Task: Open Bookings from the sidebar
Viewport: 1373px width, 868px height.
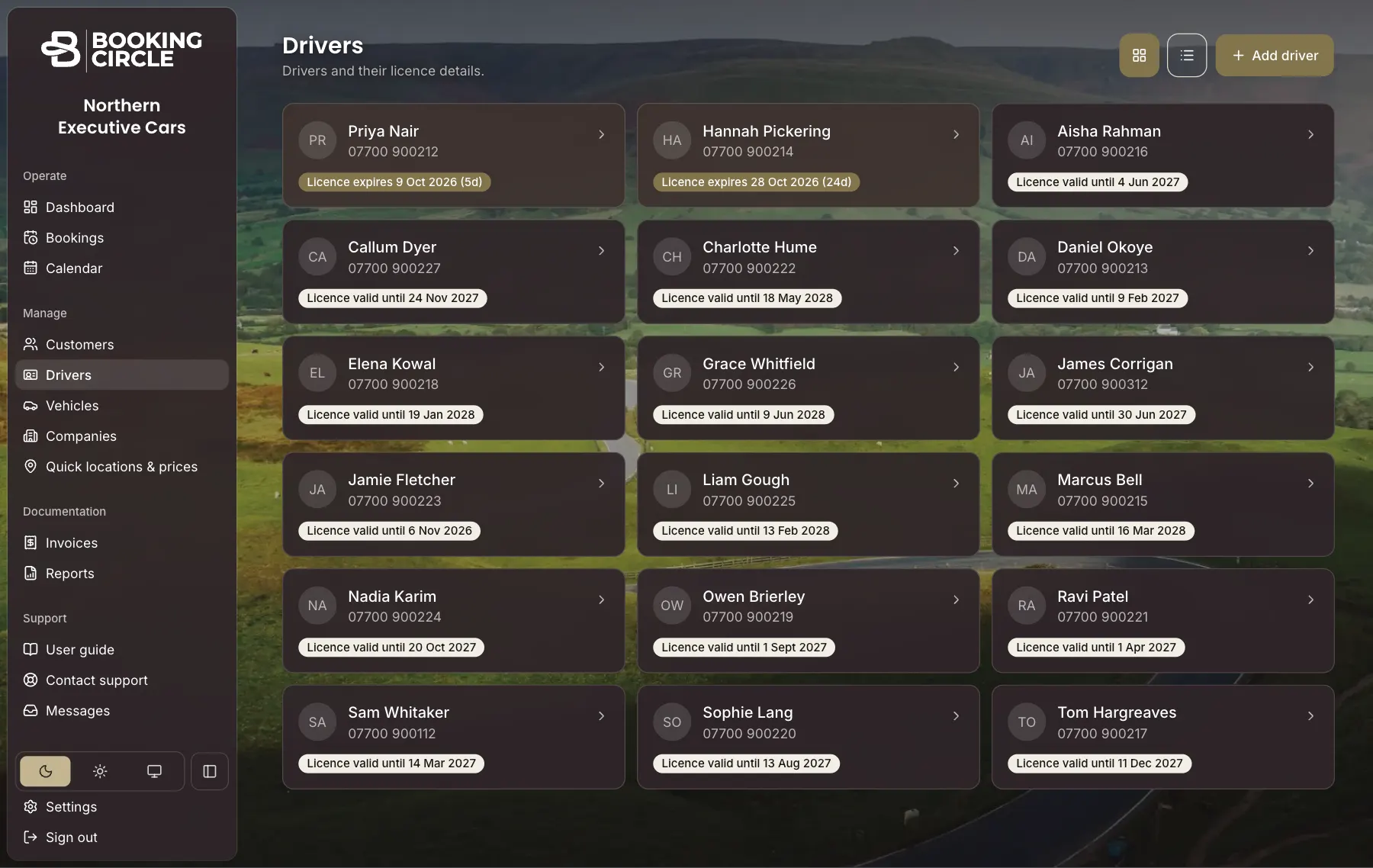Action: coord(122,238)
